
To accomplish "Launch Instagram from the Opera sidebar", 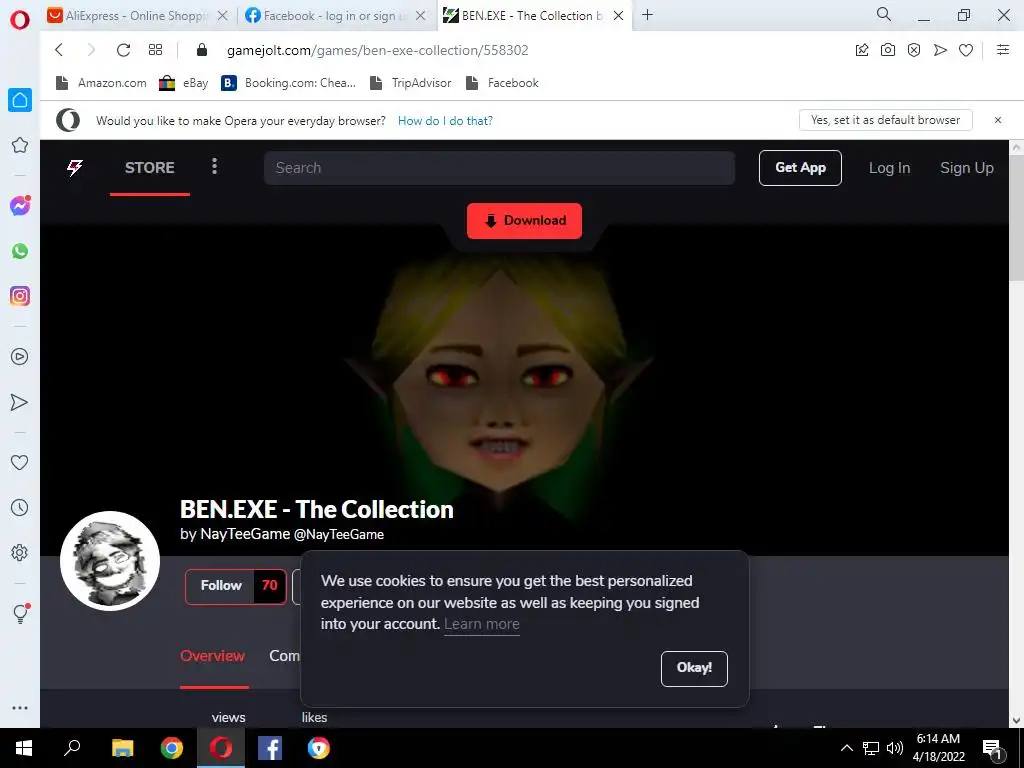I will pyautogui.click(x=20, y=296).
